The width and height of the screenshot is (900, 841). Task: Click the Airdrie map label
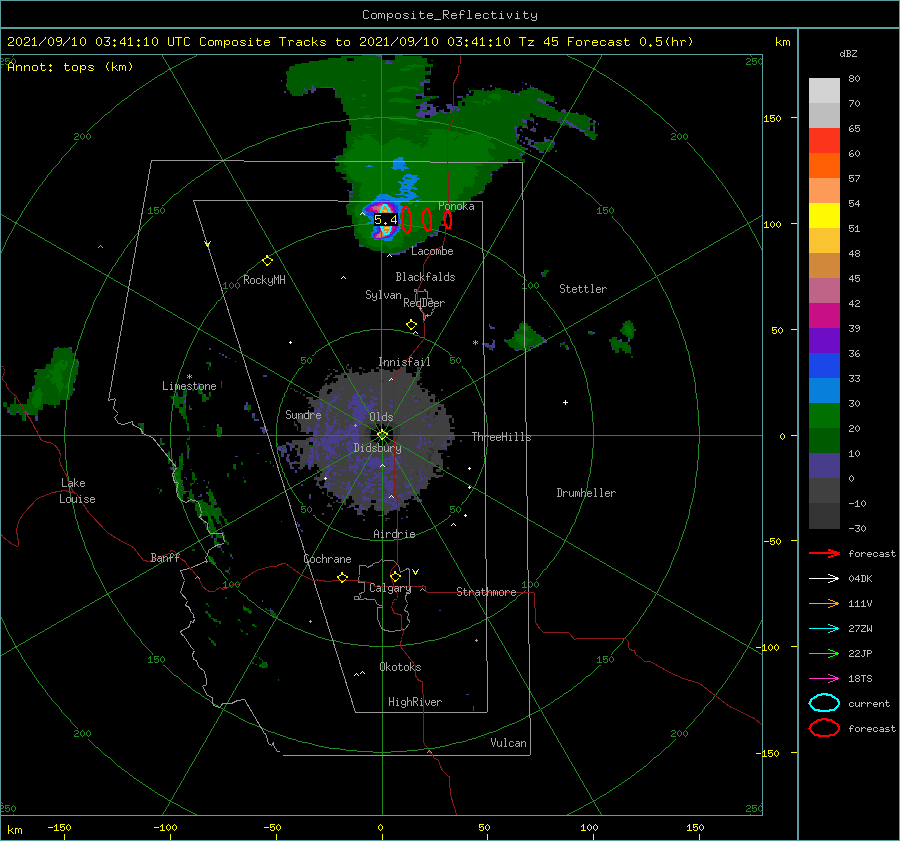click(x=394, y=534)
